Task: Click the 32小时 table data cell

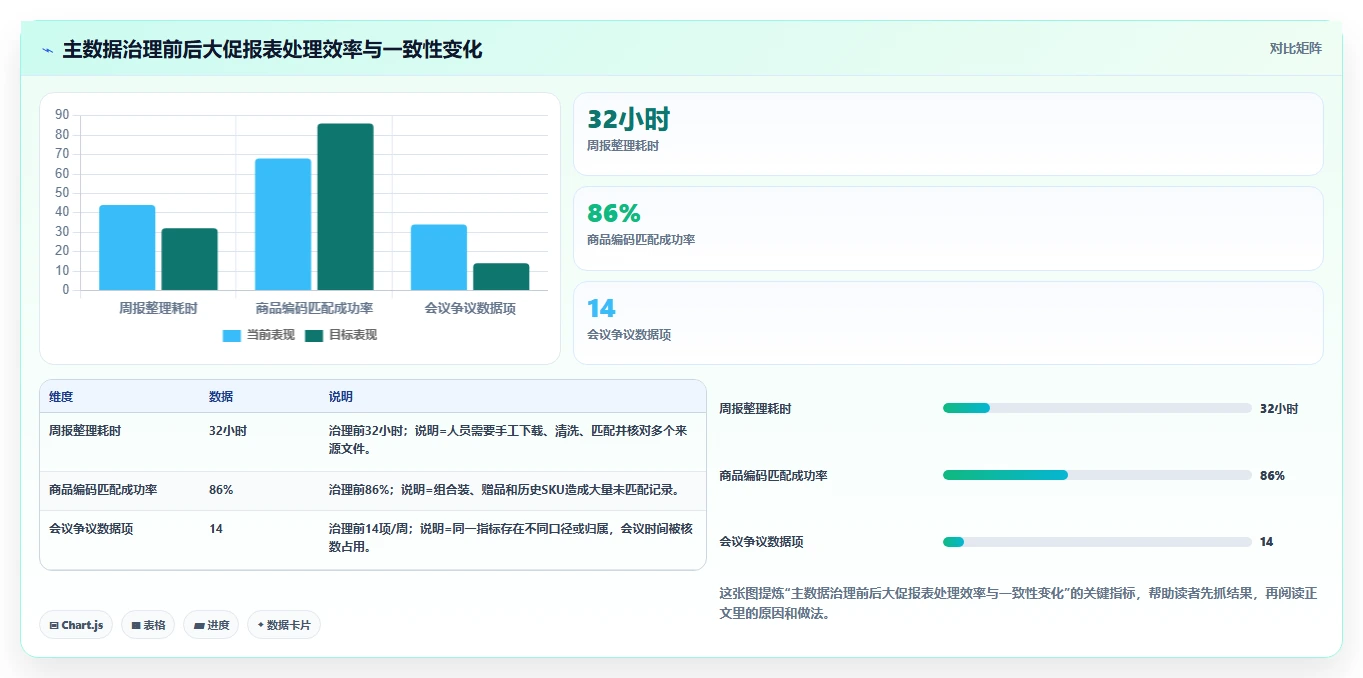Action: [228, 431]
